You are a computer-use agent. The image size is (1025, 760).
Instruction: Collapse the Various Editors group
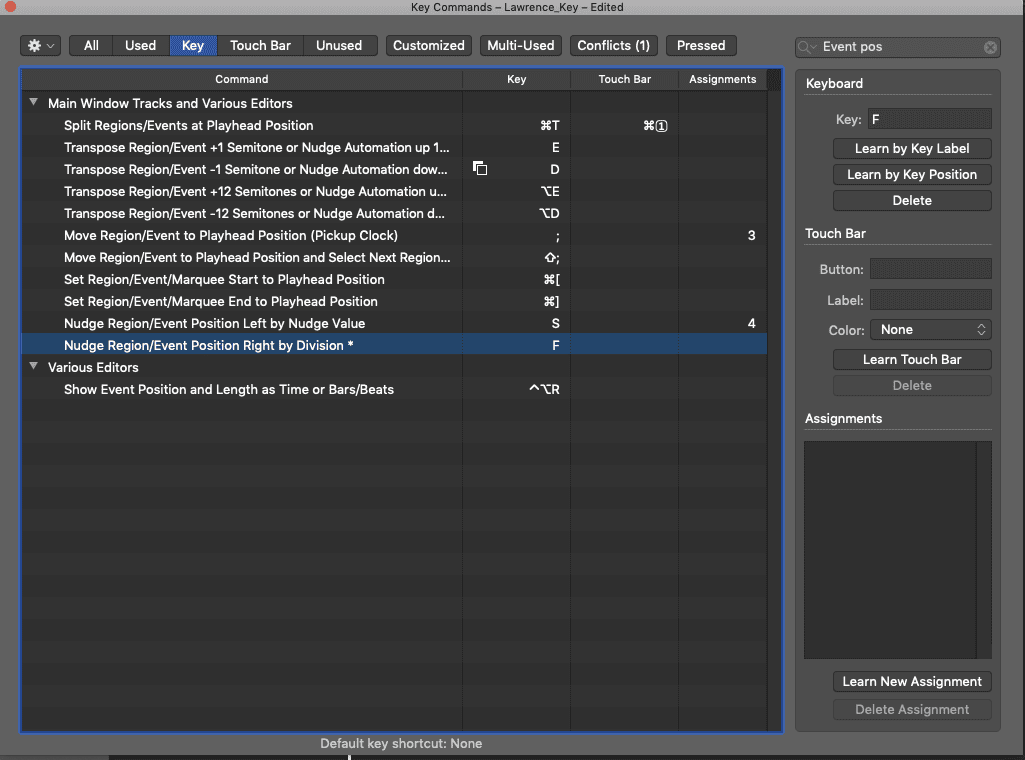point(33,367)
